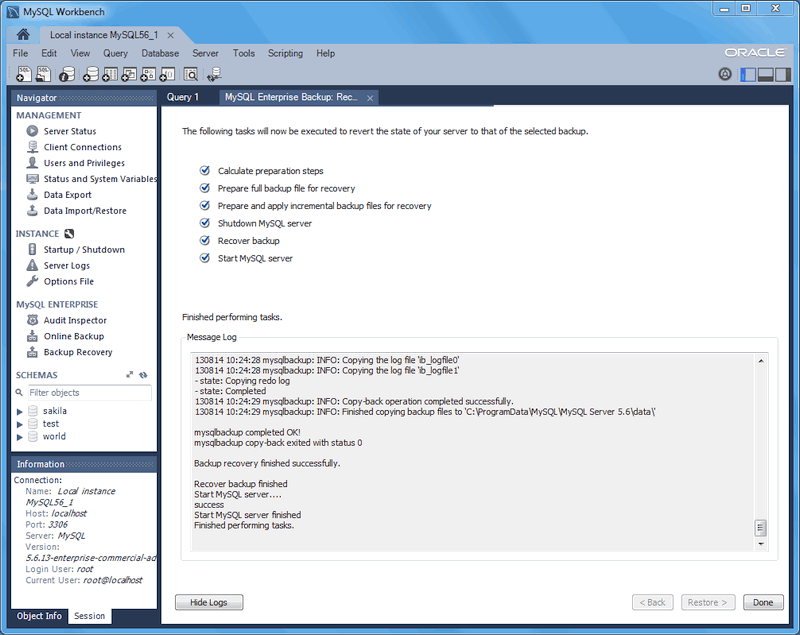Open the View menu
This screenshot has height=635, width=800.
80,53
